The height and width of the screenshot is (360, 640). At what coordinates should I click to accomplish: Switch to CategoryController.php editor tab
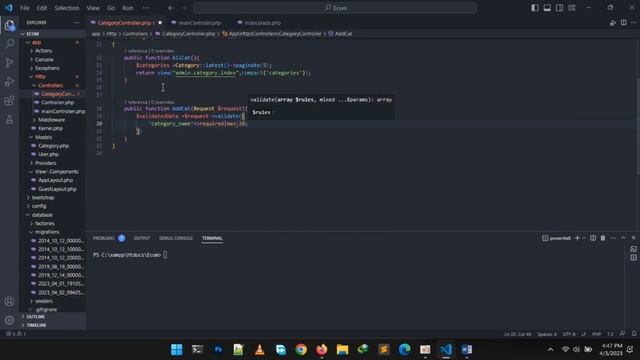124,23
